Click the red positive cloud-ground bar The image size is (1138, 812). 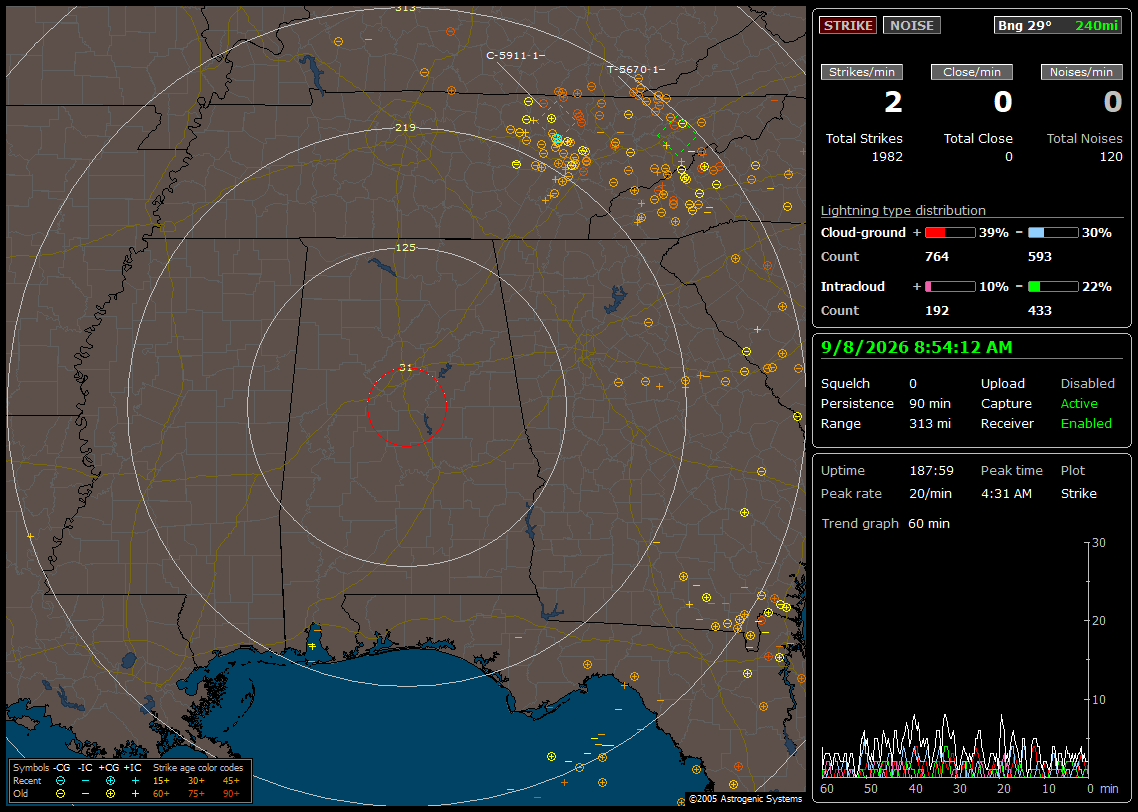[950, 233]
